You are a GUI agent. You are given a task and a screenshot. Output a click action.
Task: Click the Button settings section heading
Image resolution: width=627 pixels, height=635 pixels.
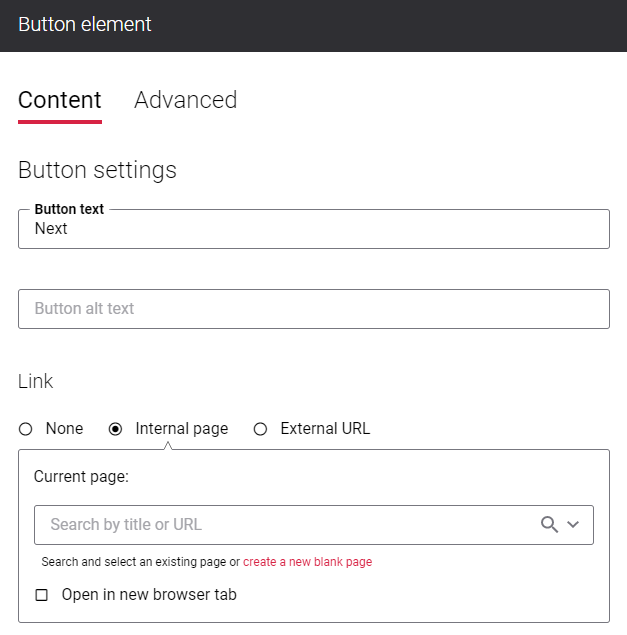[98, 170]
